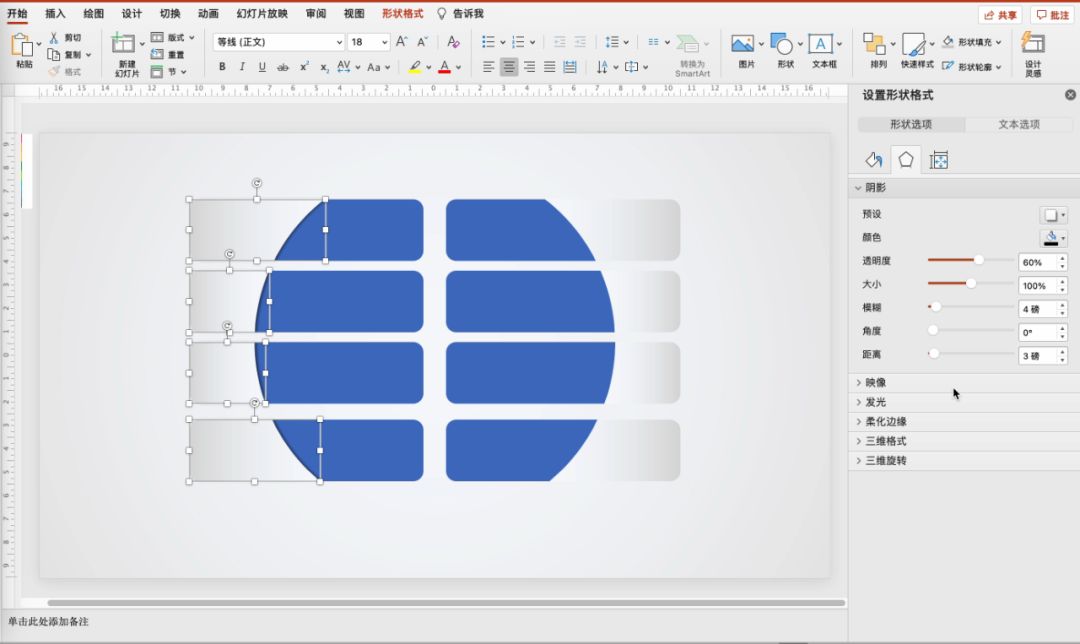Viewport: 1080px width, 644px height.
Task: Expand the Glow (发光) section
Action: (x=858, y=402)
